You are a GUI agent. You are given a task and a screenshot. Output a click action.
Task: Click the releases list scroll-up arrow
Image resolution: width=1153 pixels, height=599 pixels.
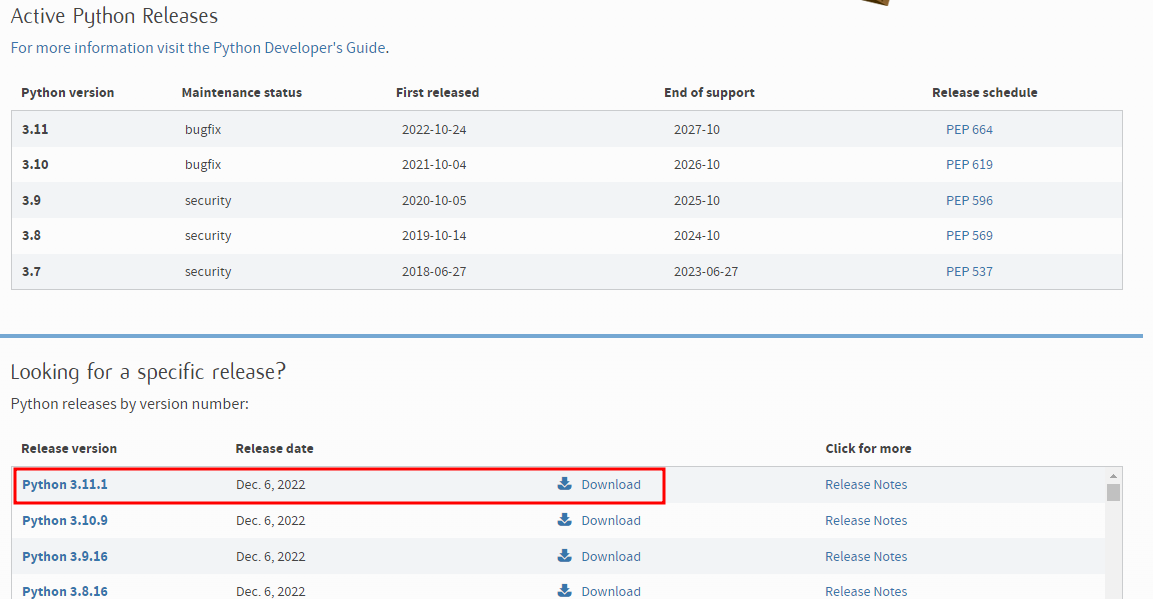[1113, 476]
